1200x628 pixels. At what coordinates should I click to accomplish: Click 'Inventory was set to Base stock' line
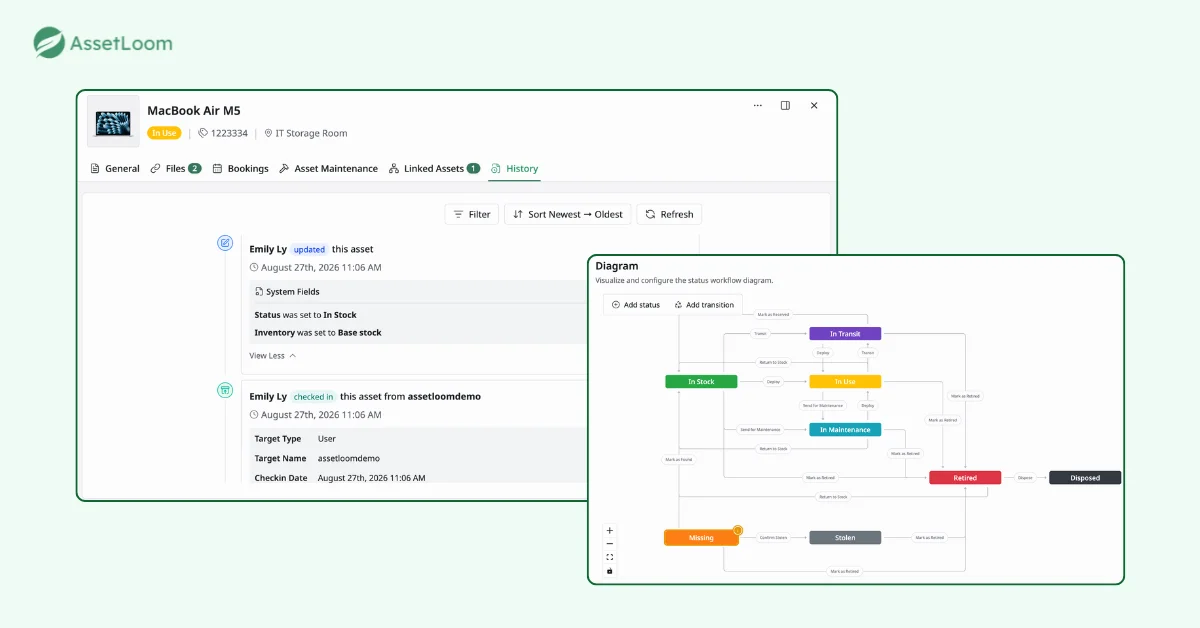pyautogui.click(x=318, y=333)
